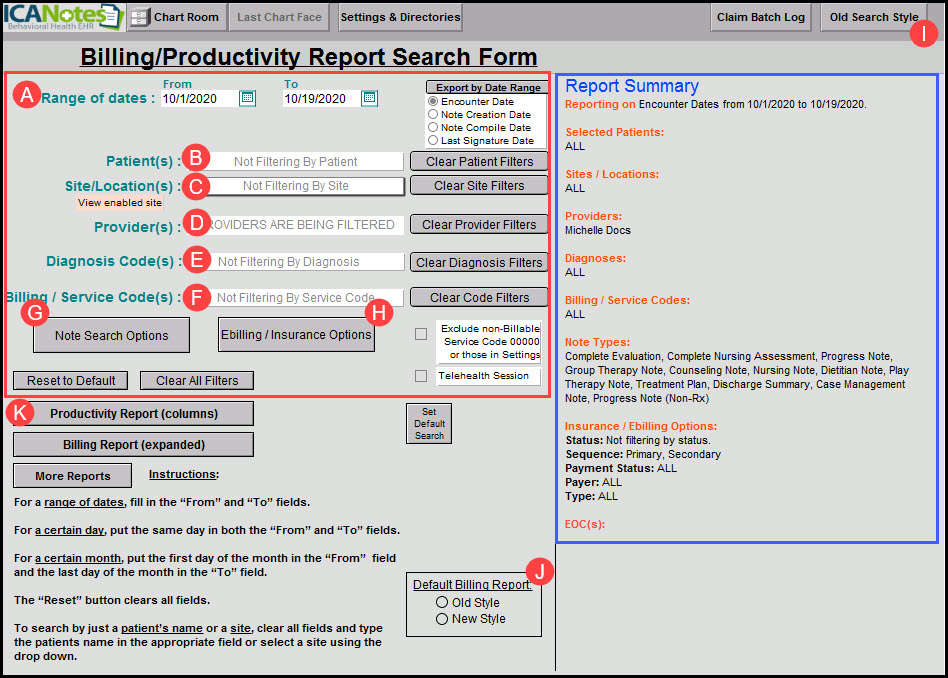Click the View enabled site link
The height and width of the screenshot is (678, 948).
119,203
